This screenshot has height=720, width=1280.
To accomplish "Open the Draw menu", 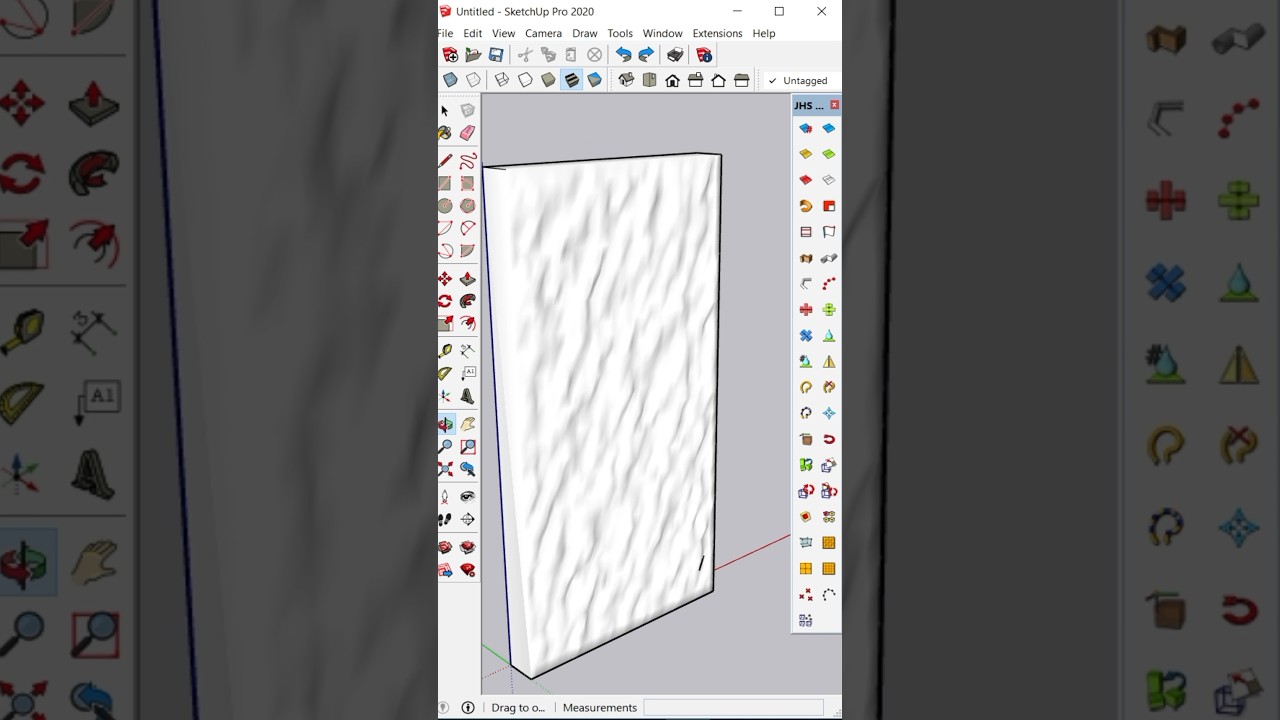I will [x=585, y=33].
